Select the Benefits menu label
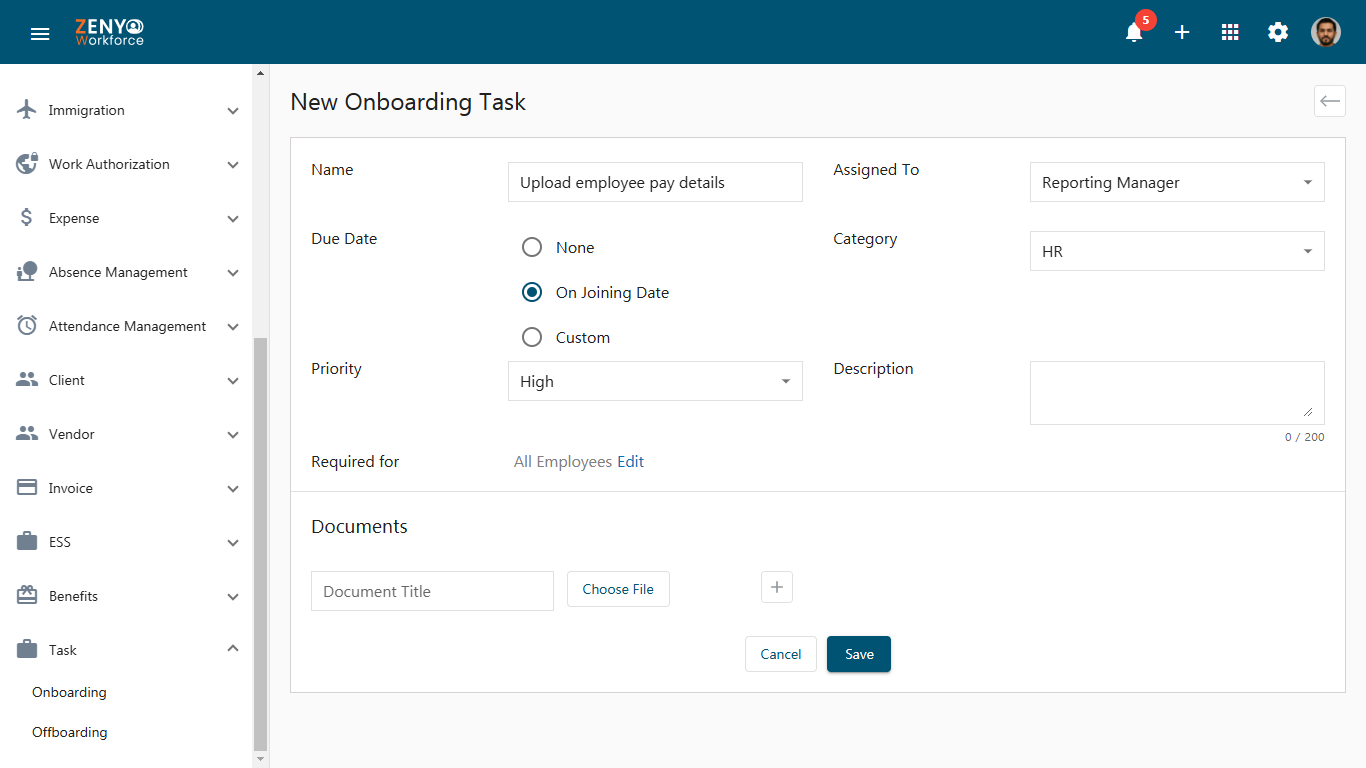The image size is (1366, 768). (73, 596)
